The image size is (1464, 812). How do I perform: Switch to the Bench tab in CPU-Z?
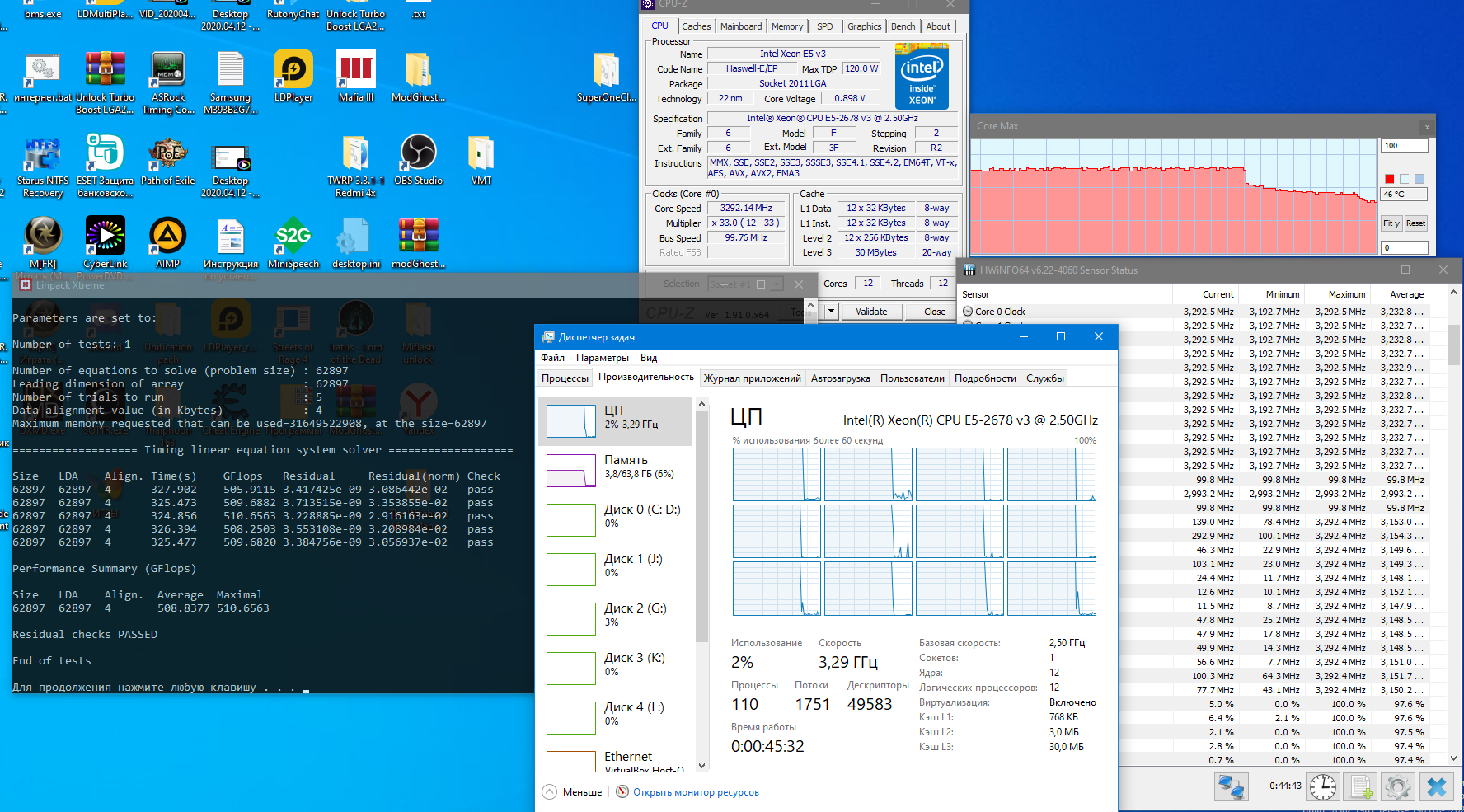[903, 26]
